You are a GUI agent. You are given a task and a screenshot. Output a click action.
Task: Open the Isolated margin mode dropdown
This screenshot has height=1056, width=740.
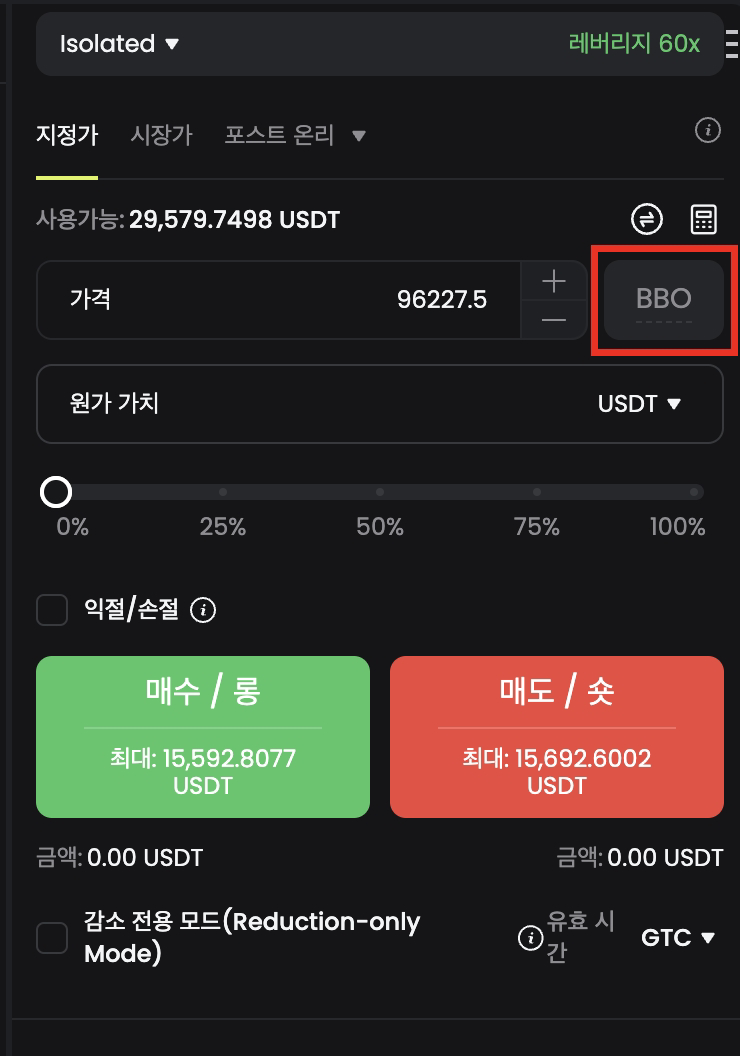[x=119, y=44]
